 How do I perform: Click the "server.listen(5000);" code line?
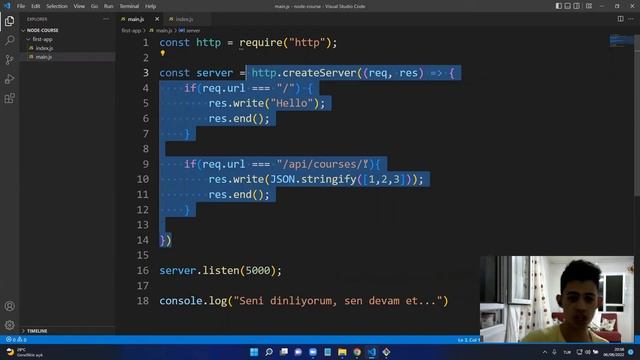point(220,271)
